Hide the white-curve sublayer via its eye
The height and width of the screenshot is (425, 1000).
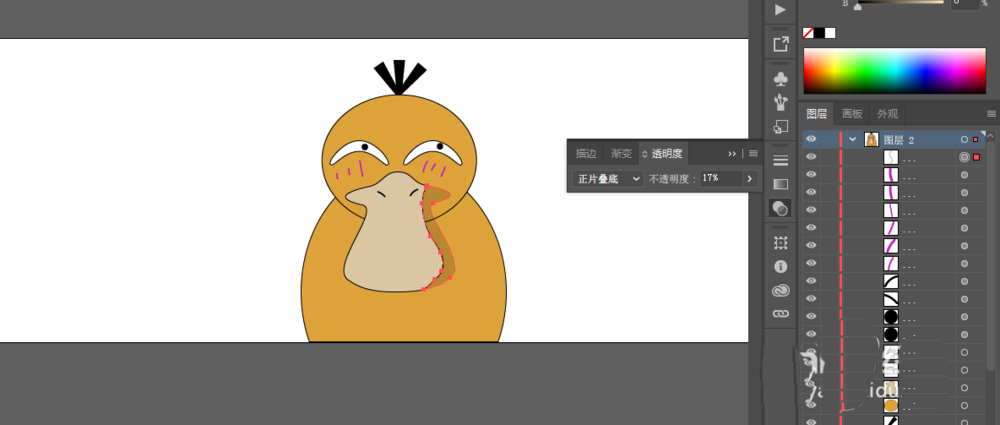click(811, 157)
